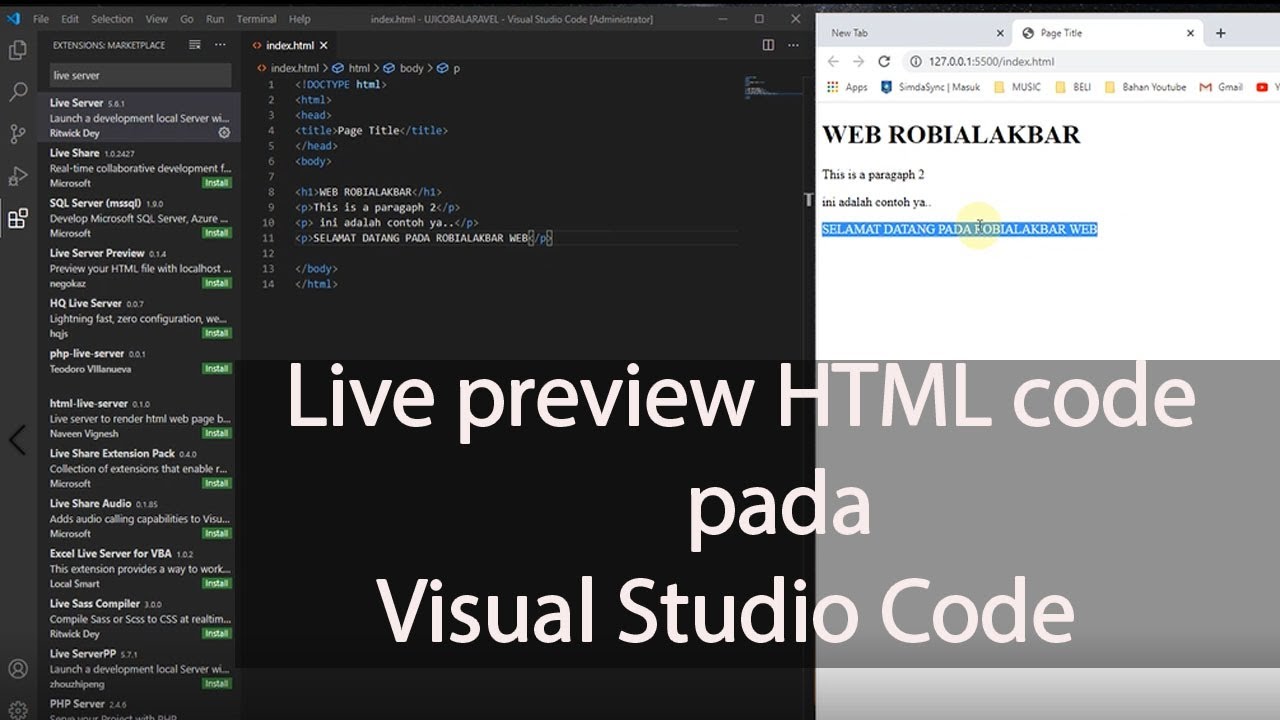
Task: Open the SimdaSync | Masuk bookmark
Action: click(931, 87)
